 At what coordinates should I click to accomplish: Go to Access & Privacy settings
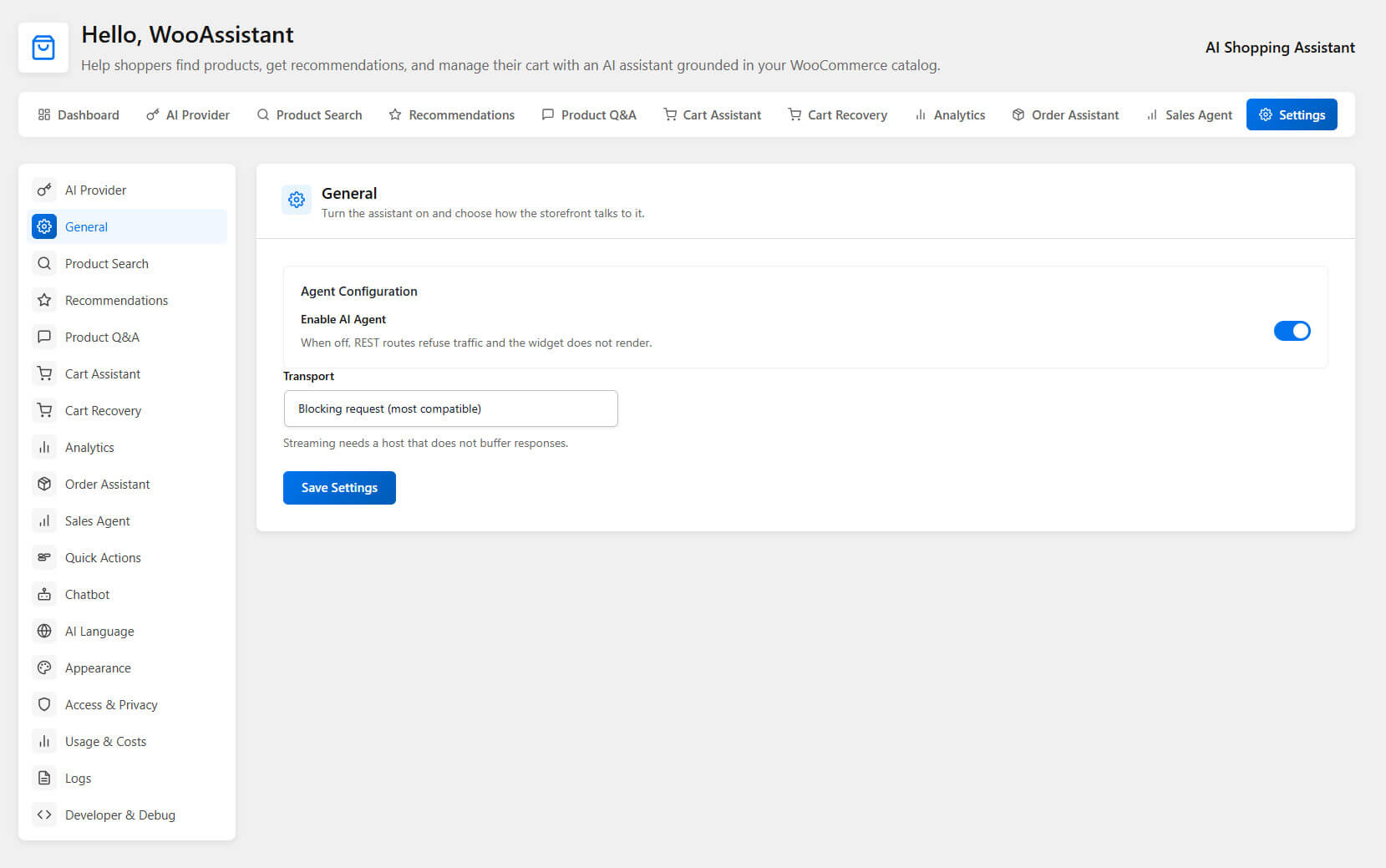coord(129,704)
